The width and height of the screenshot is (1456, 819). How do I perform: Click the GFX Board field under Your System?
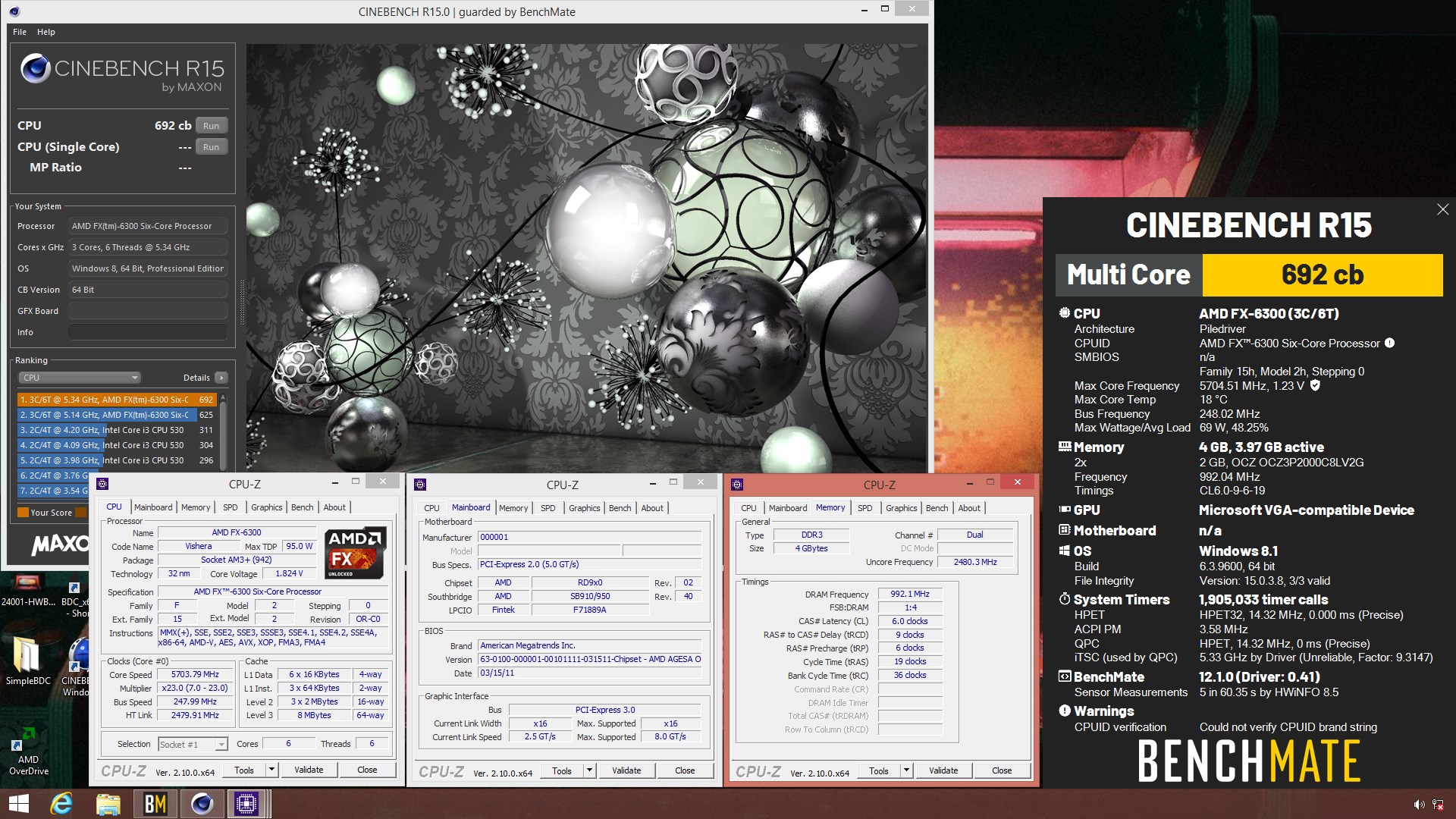[148, 311]
